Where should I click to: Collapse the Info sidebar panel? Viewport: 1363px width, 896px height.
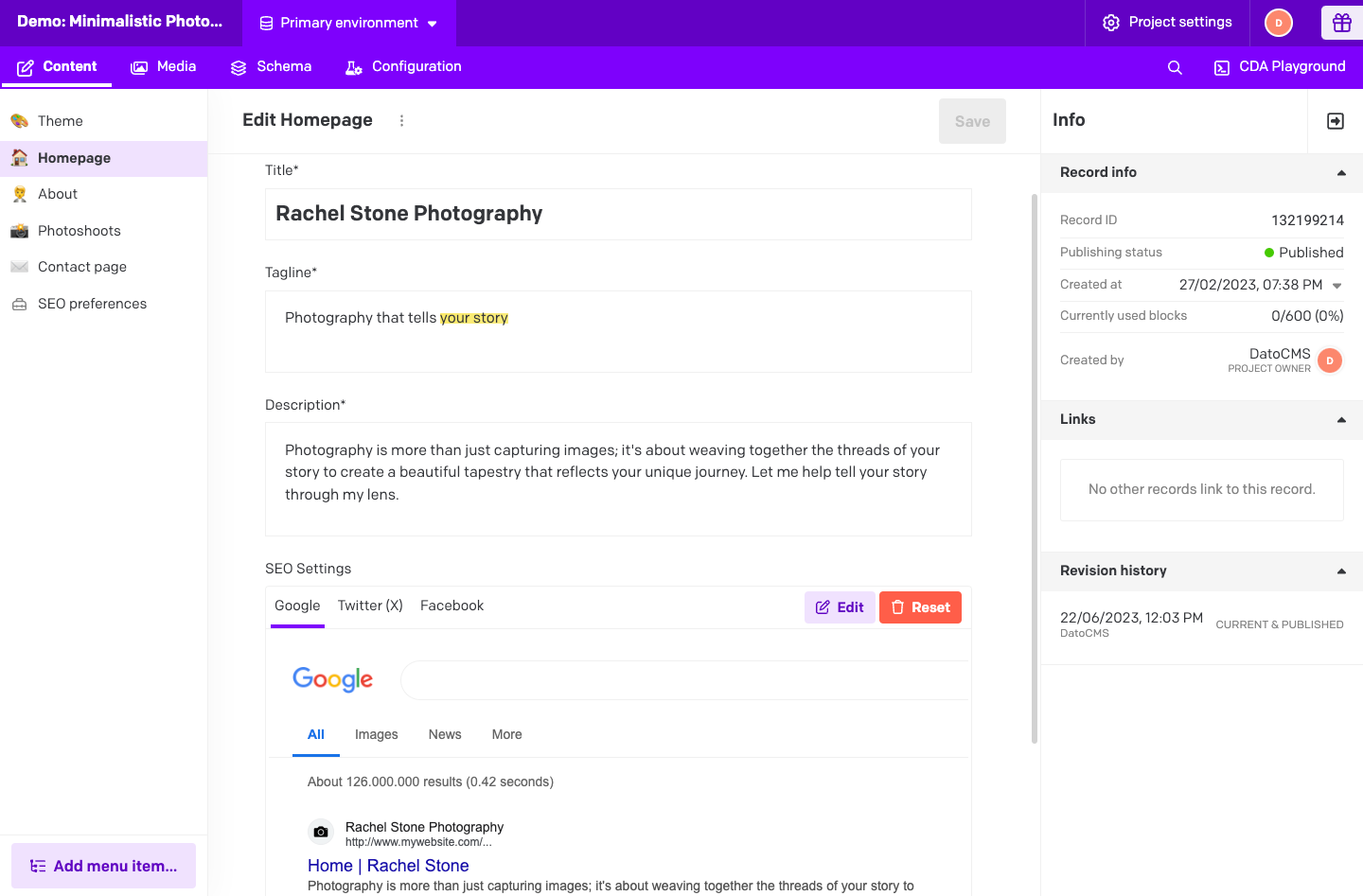(1334, 120)
